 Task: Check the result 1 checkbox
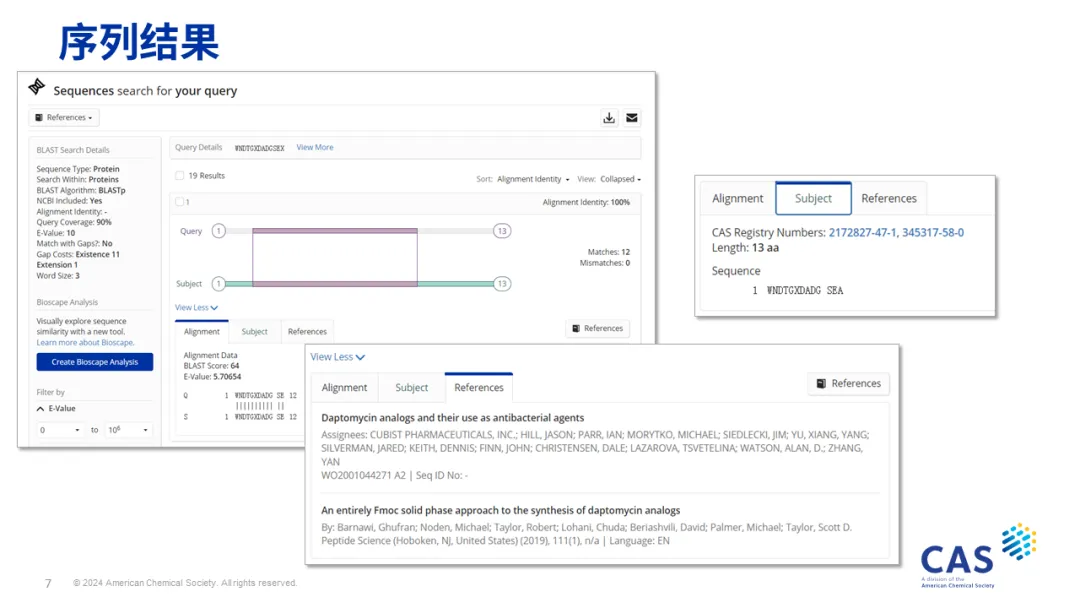(179, 202)
